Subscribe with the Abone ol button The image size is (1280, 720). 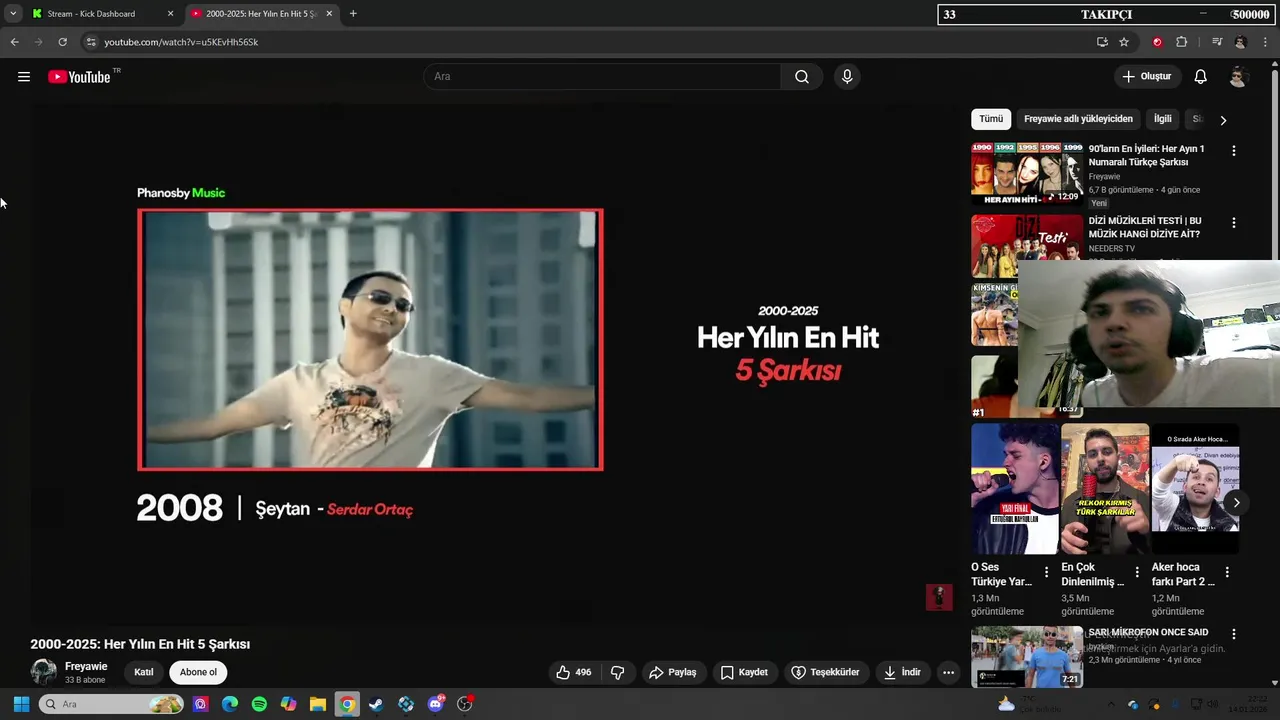[x=198, y=673]
